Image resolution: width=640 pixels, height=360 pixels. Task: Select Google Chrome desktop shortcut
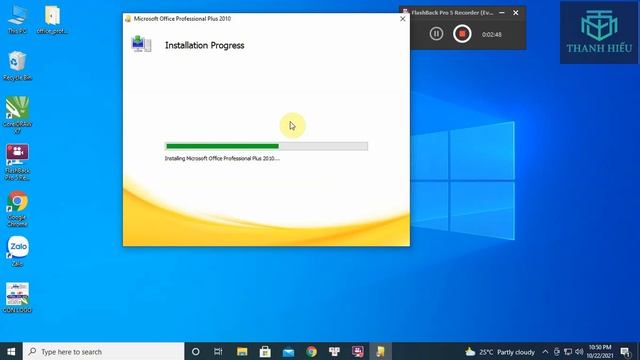coord(17,209)
